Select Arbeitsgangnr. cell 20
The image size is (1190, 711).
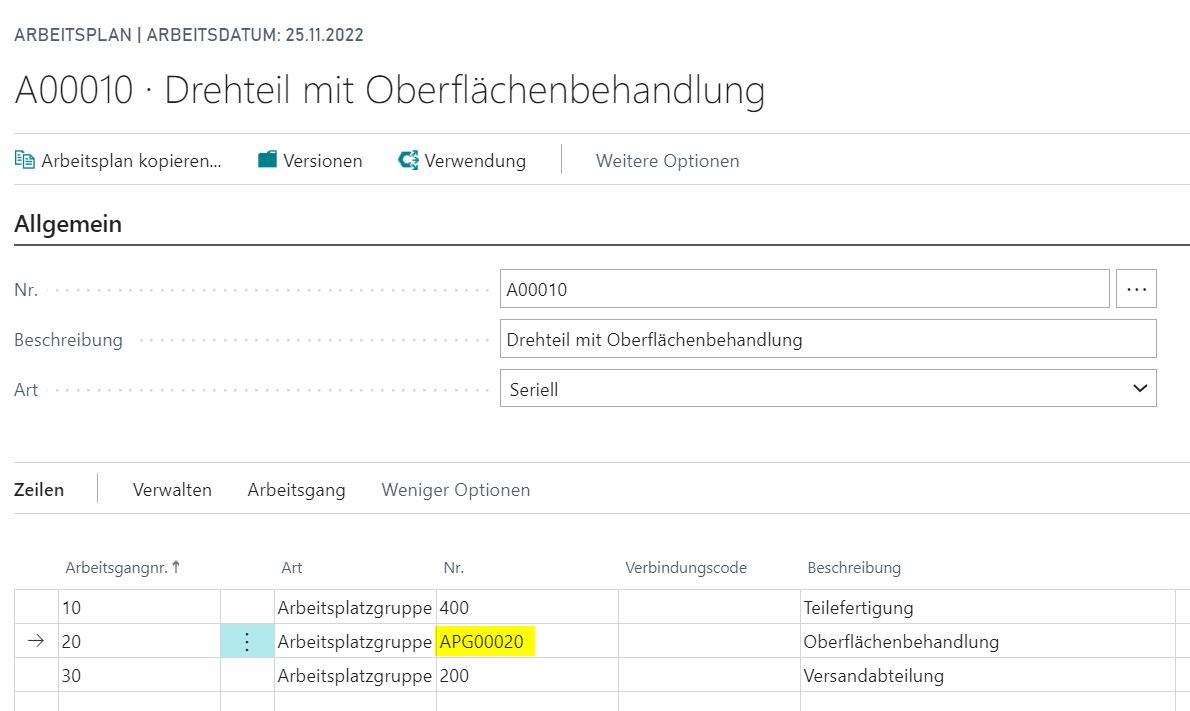tap(140, 641)
